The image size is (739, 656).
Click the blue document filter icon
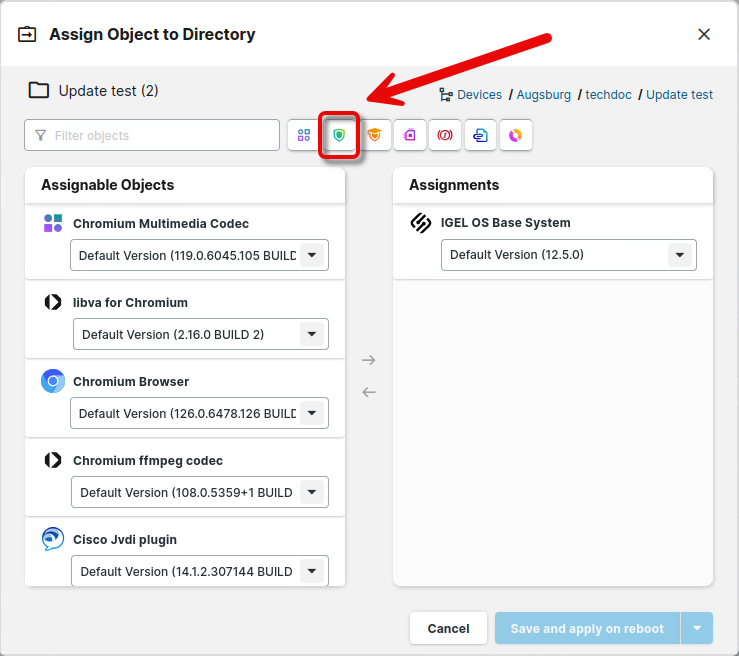[x=480, y=135]
